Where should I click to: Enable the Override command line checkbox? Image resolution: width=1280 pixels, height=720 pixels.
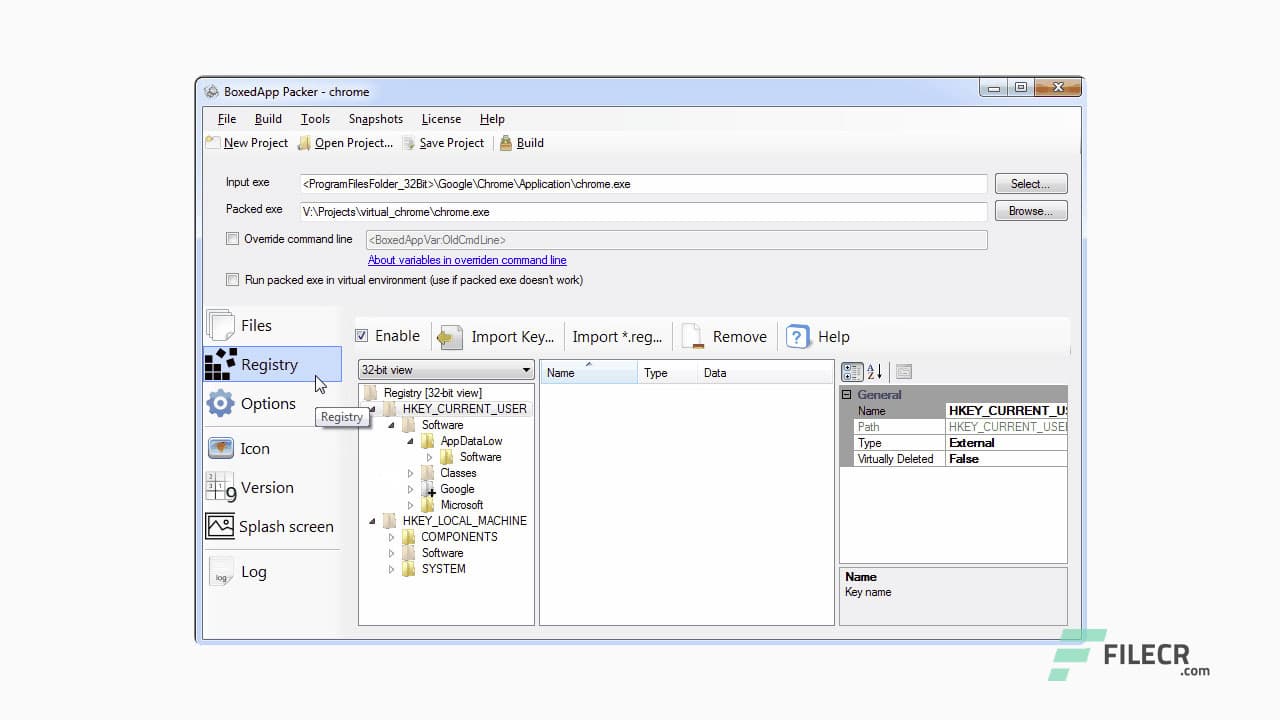click(x=233, y=239)
